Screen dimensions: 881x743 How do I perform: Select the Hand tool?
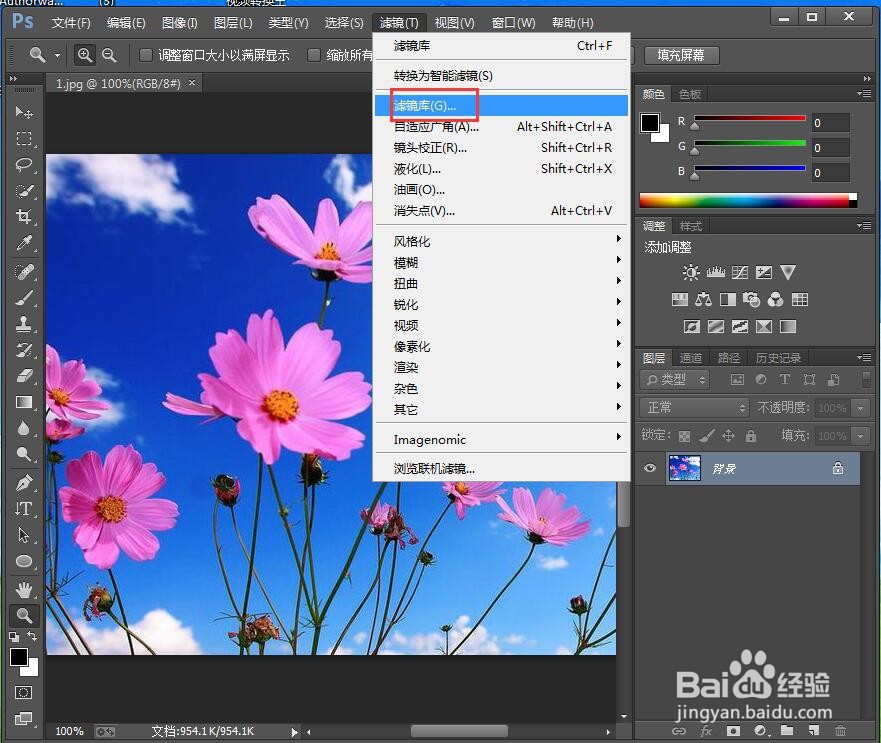pyautogui.click(x=24, y=590)
